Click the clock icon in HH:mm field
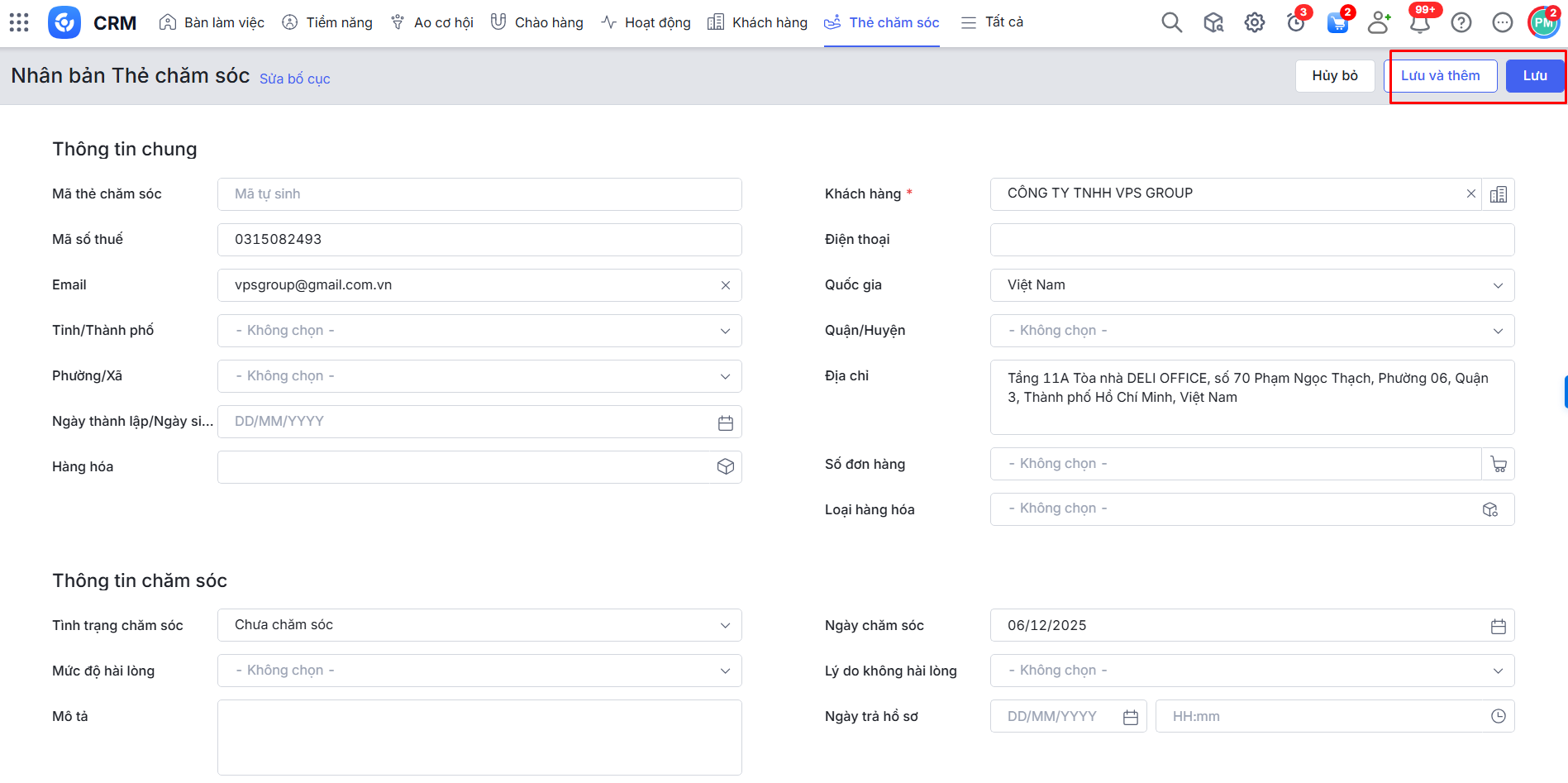Screen dimensions: 1568x783 (x=1498, y=717)
